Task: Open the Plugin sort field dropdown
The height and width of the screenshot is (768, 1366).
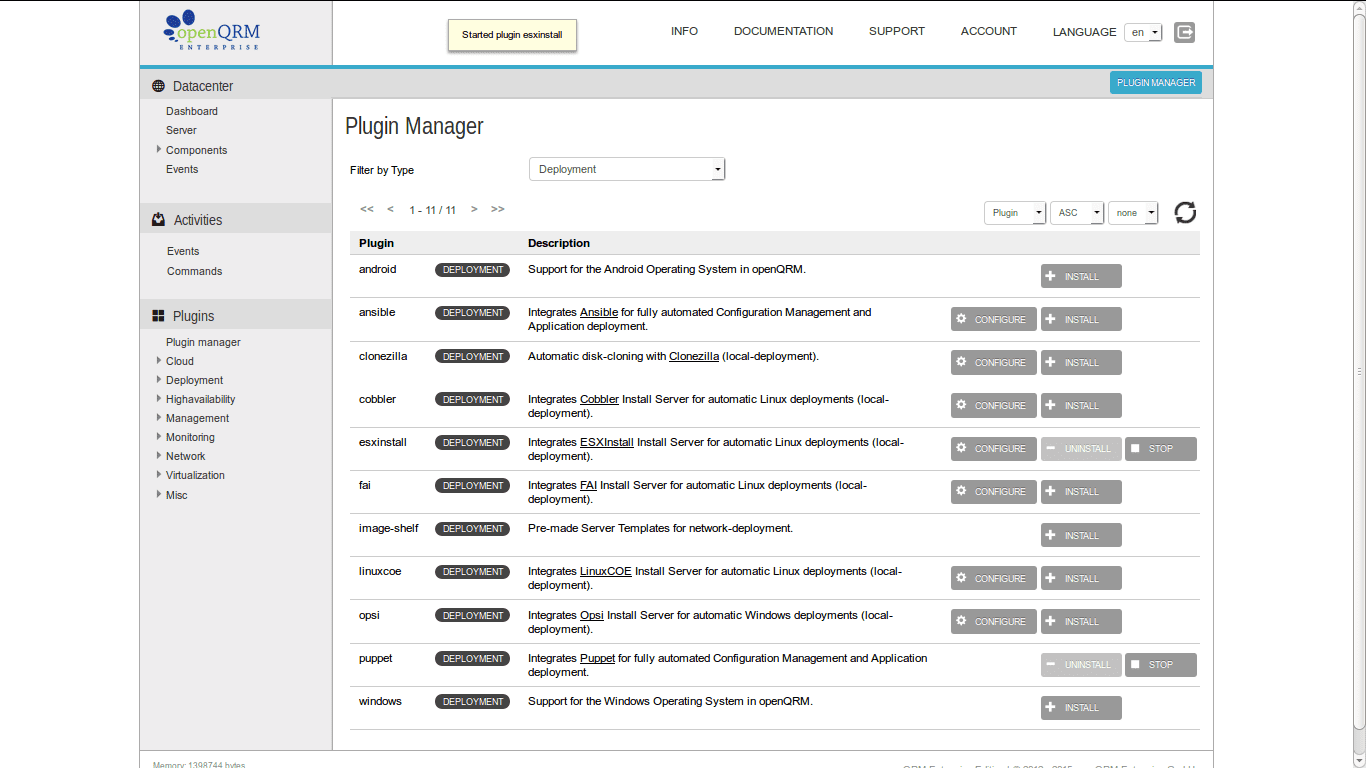Action: tap(1015, 212)
